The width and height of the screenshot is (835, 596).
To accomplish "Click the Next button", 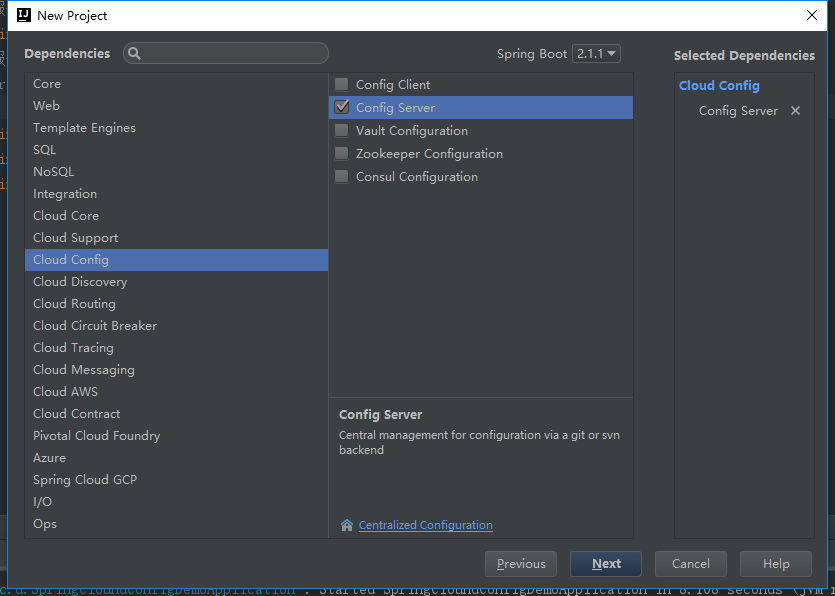I will (x=606, y=564).
